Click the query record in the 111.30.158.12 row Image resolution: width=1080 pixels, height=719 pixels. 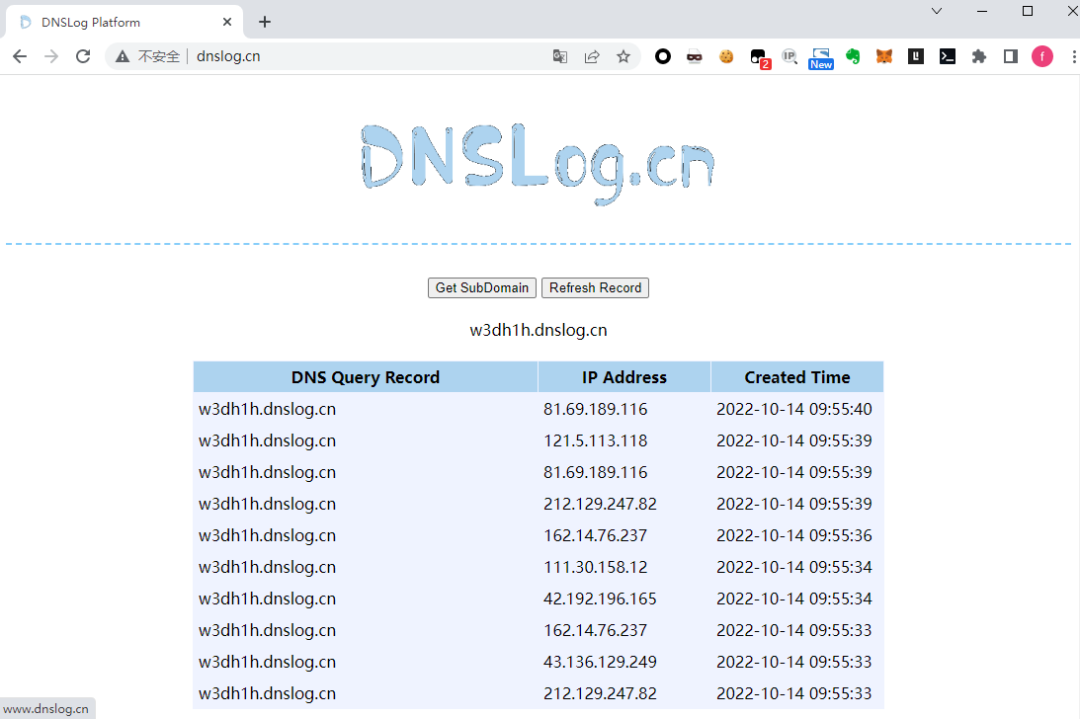pyautogui.click(x=267, y=567)
